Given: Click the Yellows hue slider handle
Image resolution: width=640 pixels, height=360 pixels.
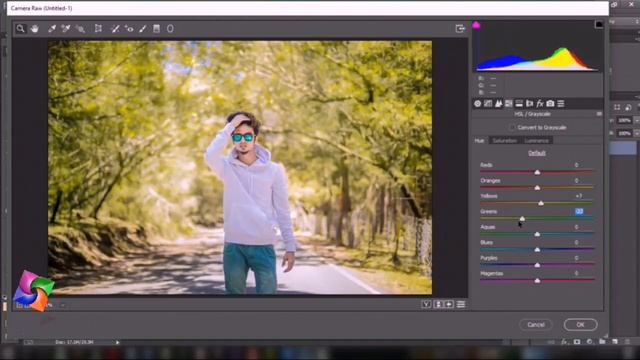Looking at the screenshot, I should coord(541,203).
